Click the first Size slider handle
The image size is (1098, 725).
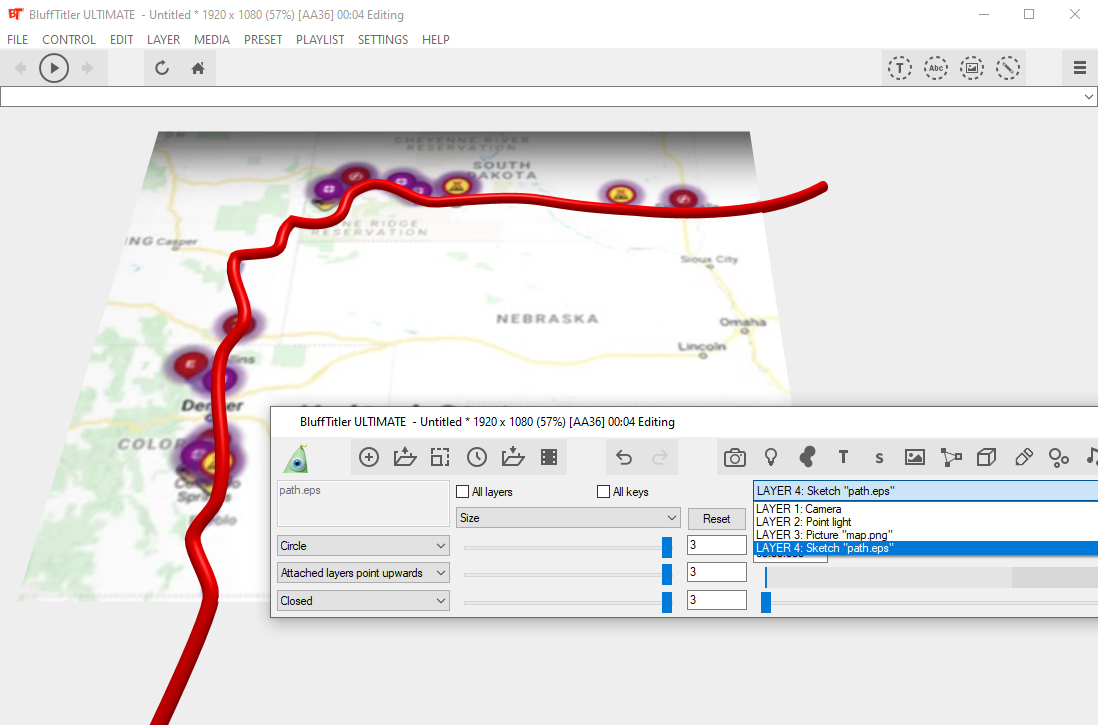point(667,546)
